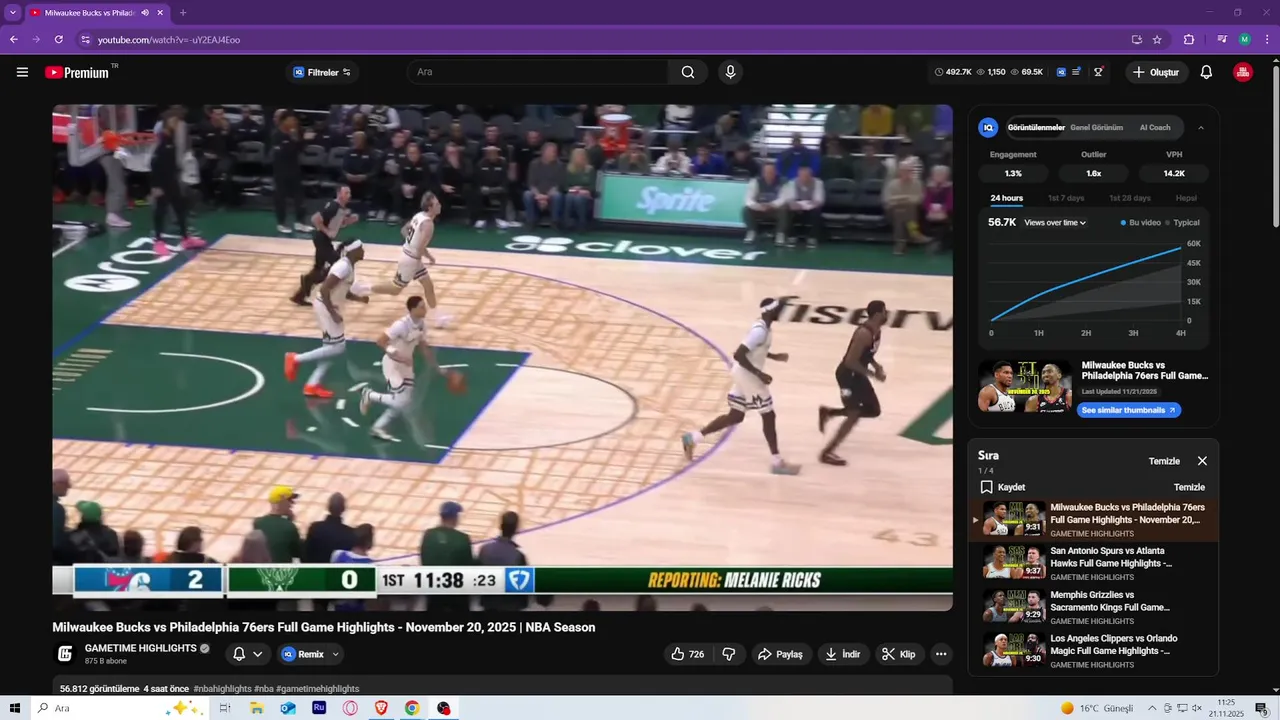Open the YouTube hamburger guide menu
The image size is (1280, 720).
pos(22,72)
